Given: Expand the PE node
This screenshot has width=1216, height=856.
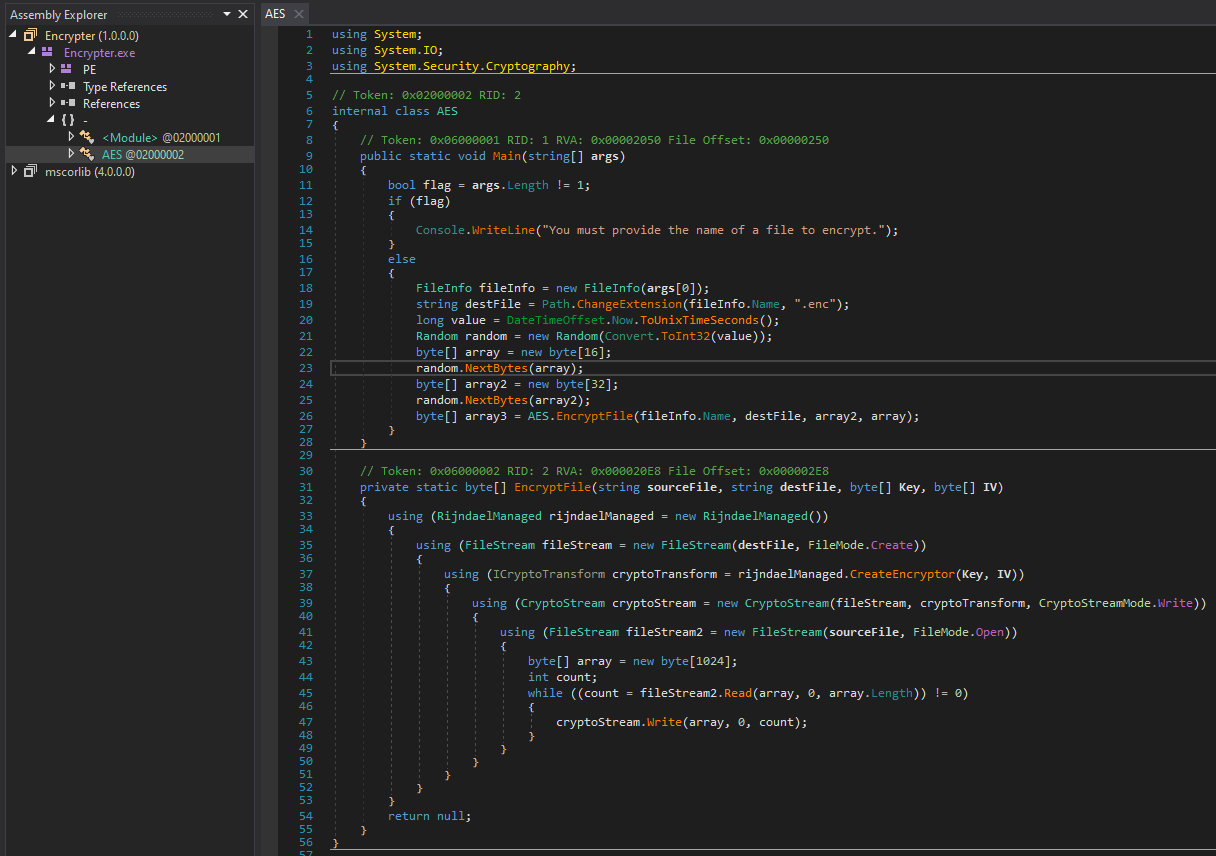Looking at the screenshot, I should coord(52,70).
